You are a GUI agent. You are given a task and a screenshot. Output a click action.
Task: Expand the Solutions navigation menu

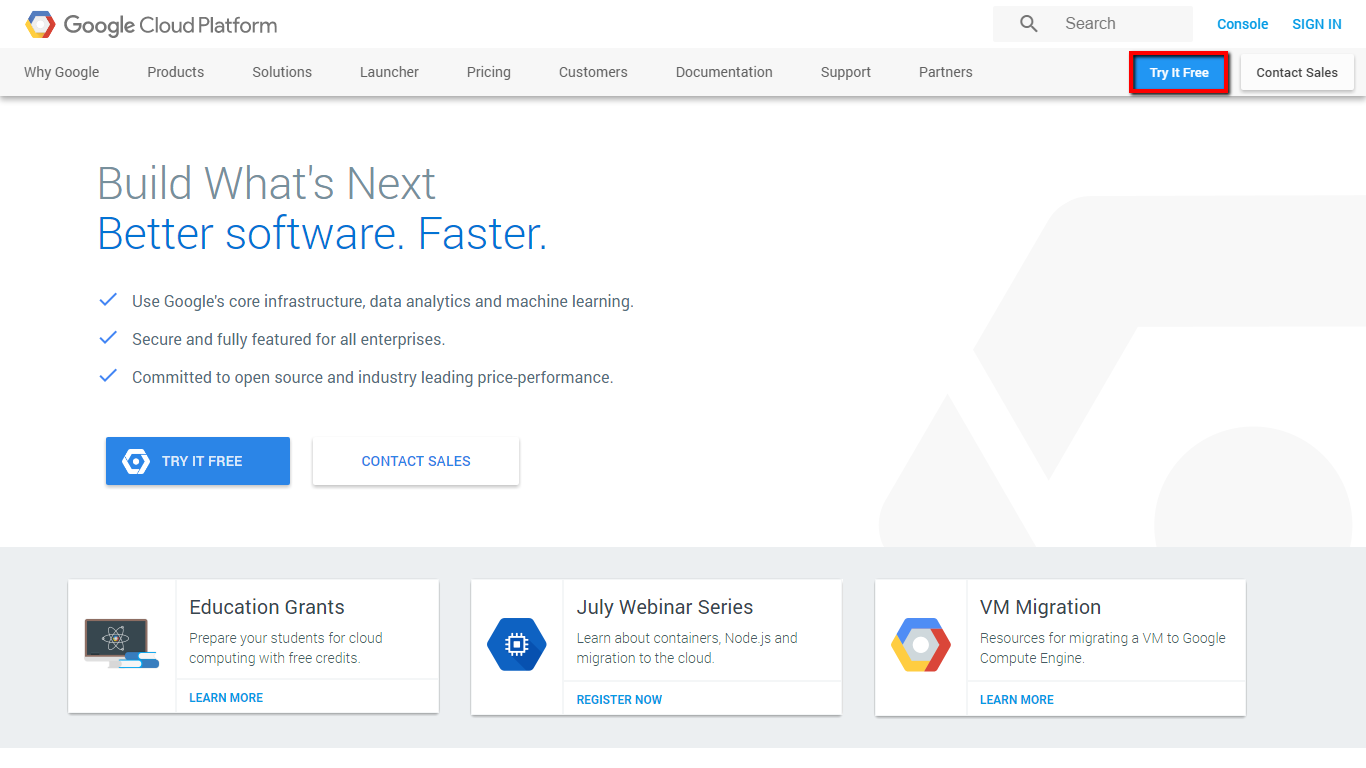pos(282,72)
